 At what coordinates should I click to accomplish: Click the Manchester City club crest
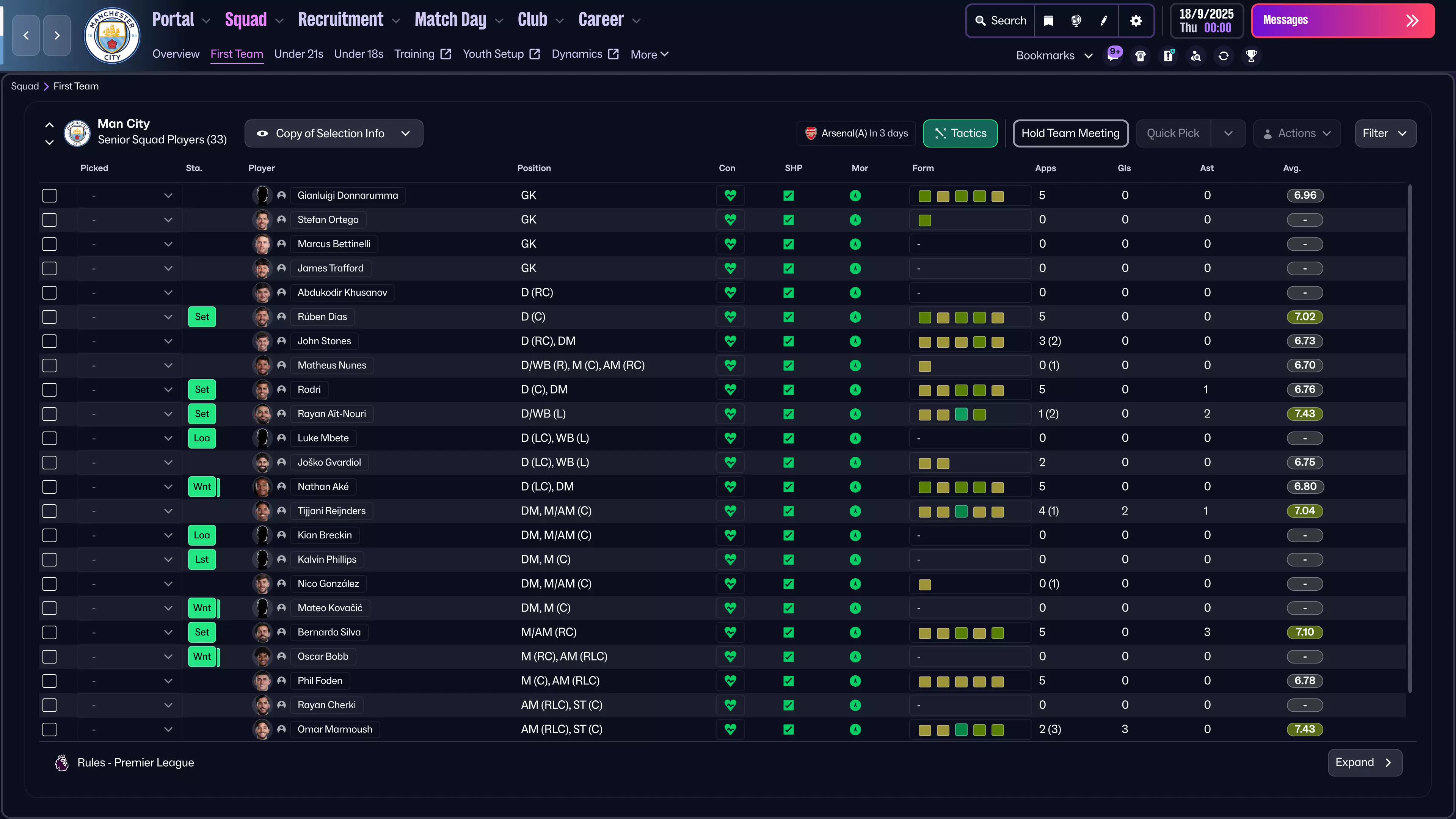(112, 36)
